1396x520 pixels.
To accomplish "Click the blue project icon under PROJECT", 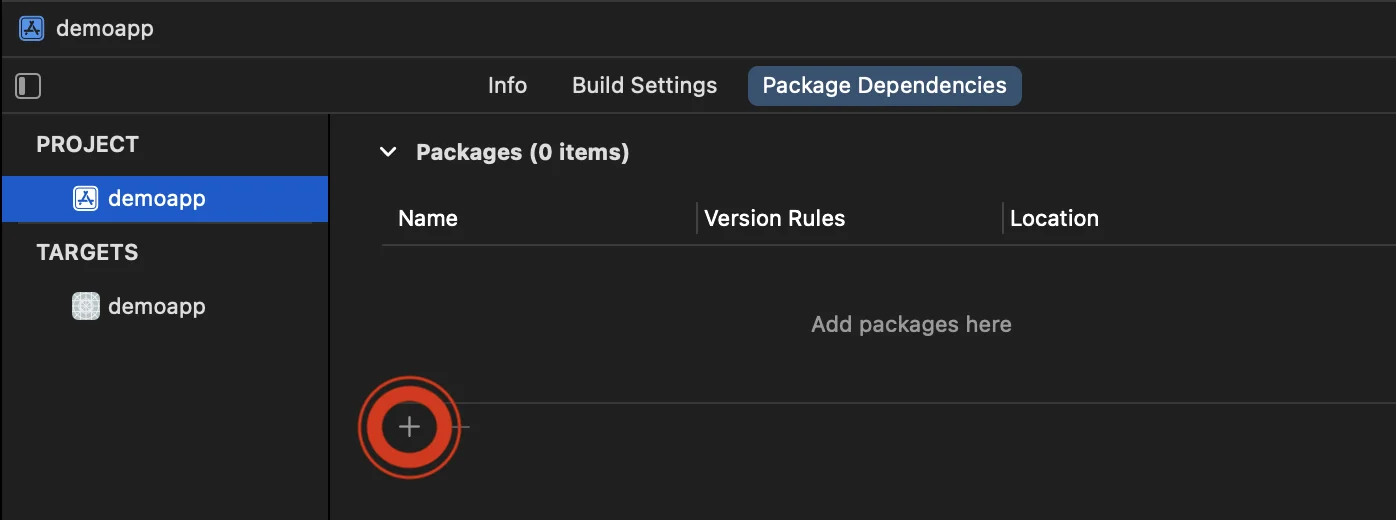I will (x=86, y=198).
